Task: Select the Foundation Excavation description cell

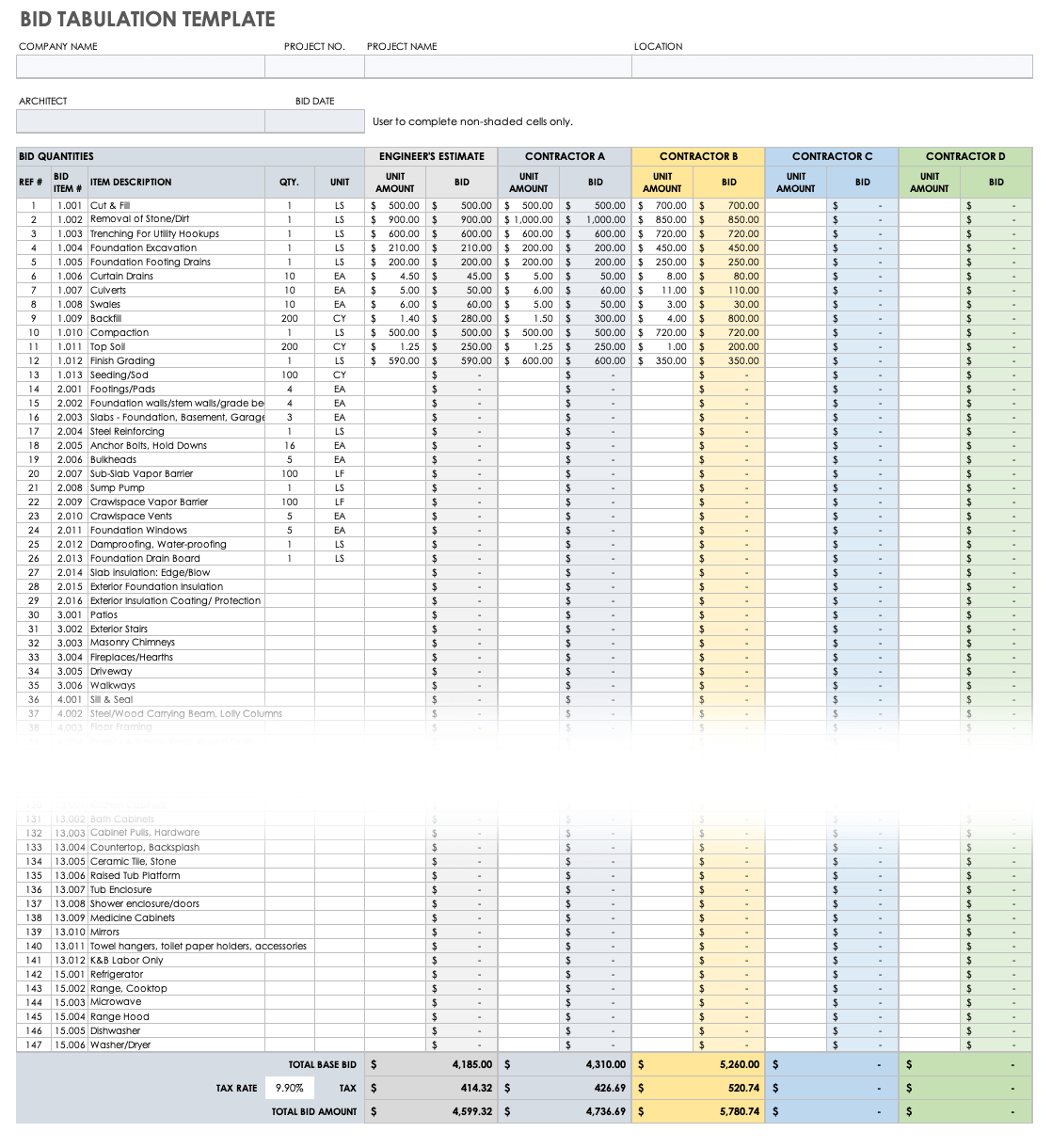Action: click(x=143, y=248)
